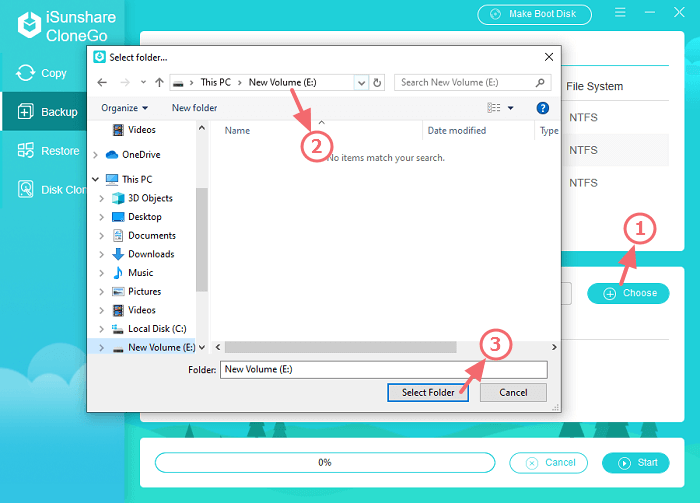
Task: Expand the 3D Objects node
Action: (101, 199)
